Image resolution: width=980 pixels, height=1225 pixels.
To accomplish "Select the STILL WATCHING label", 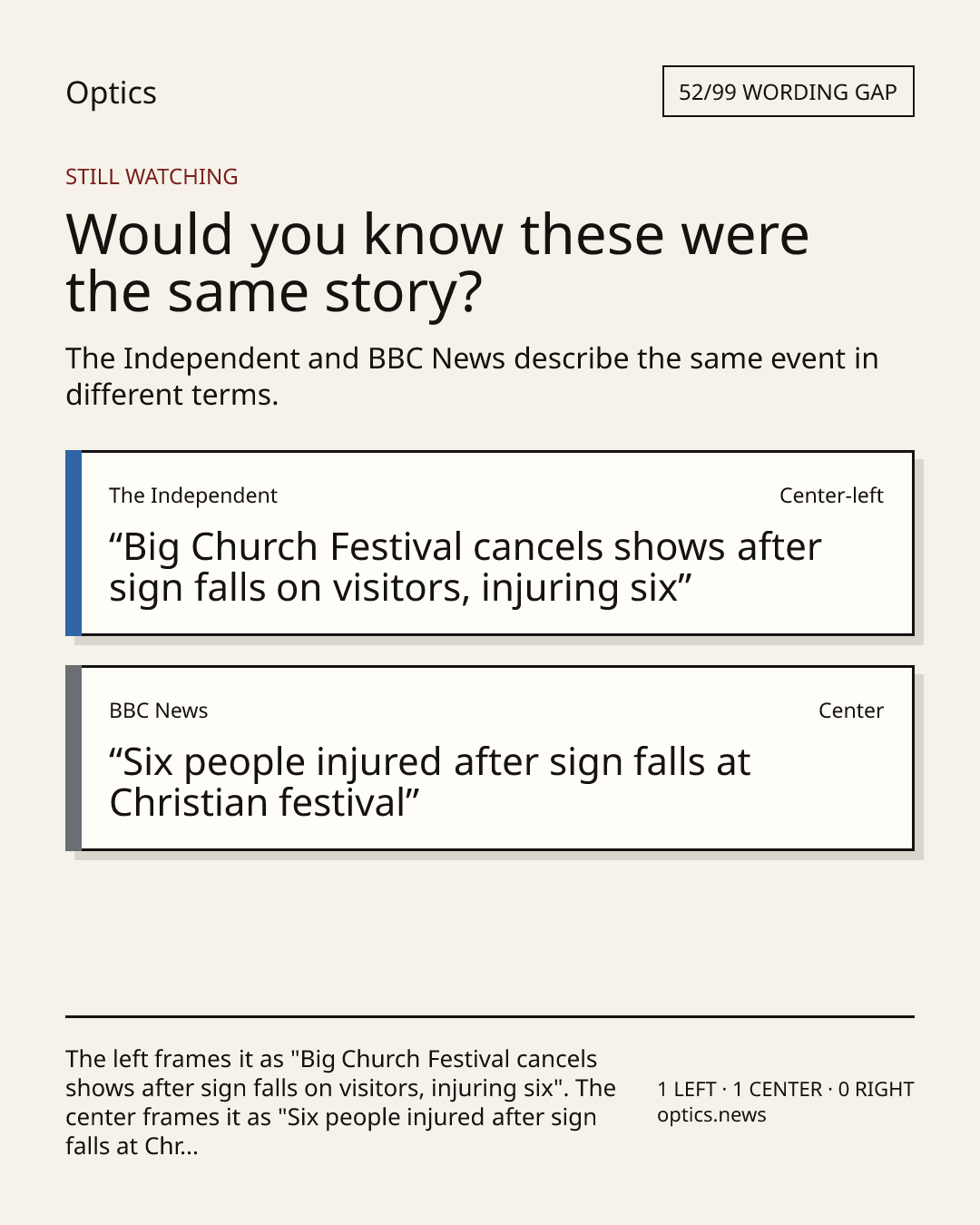I will 152,177.
